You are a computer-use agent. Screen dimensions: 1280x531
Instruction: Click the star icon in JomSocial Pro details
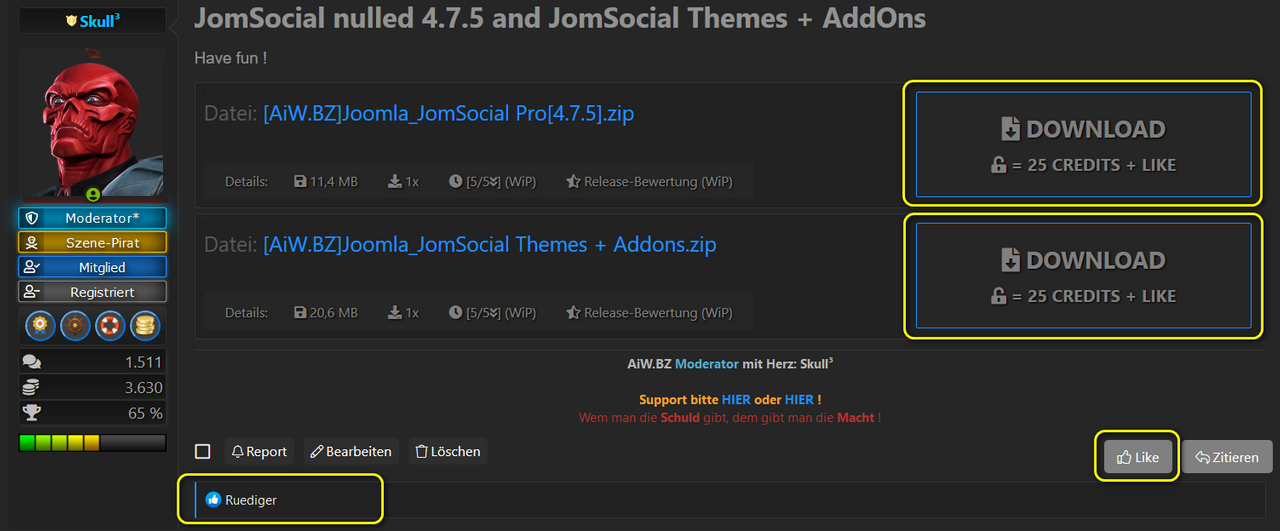(x=573, y=182)
